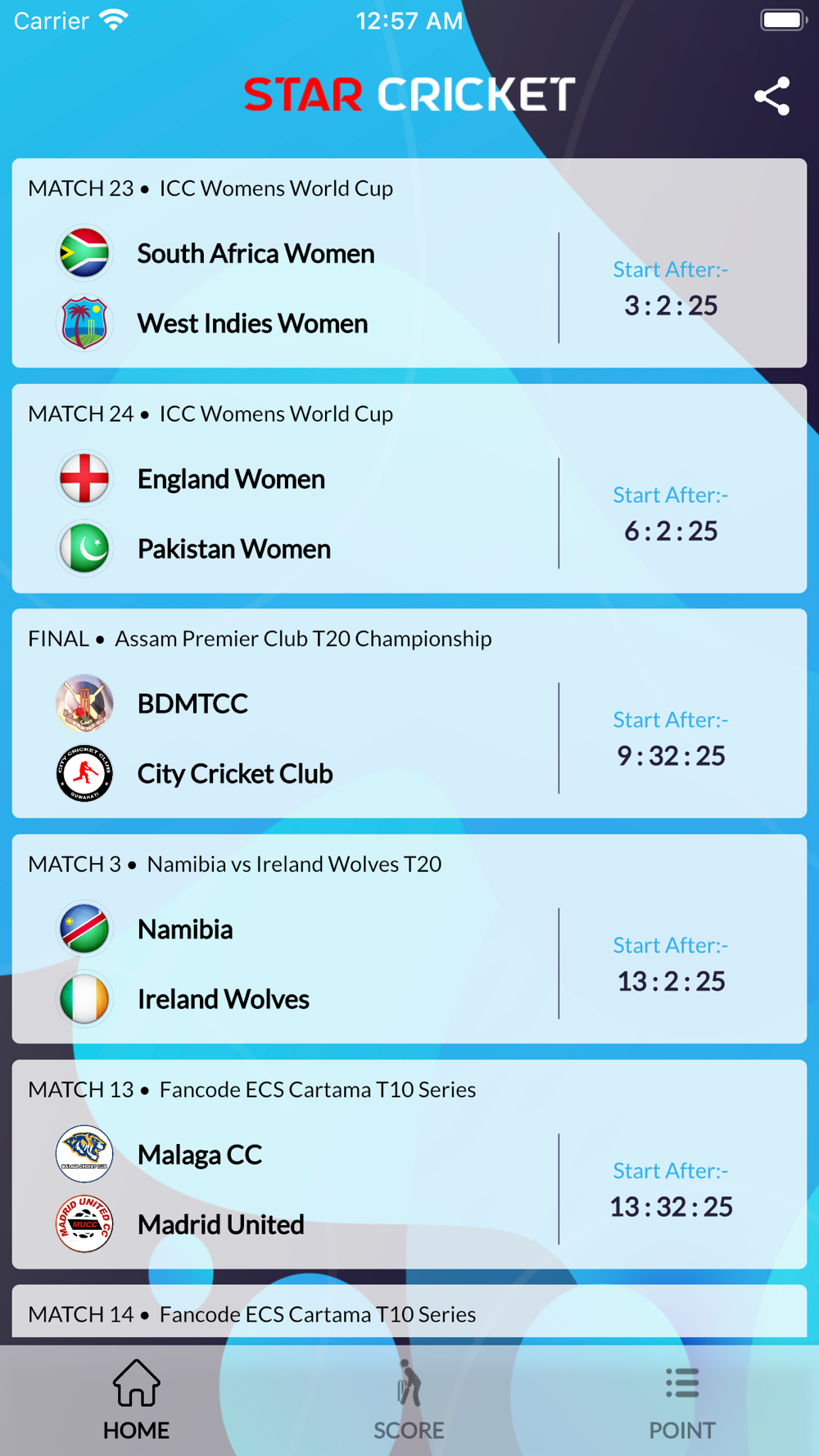Click the BDMTCC club logo
The width and height of the screenshot is (819, 1456).
[84, 703]
